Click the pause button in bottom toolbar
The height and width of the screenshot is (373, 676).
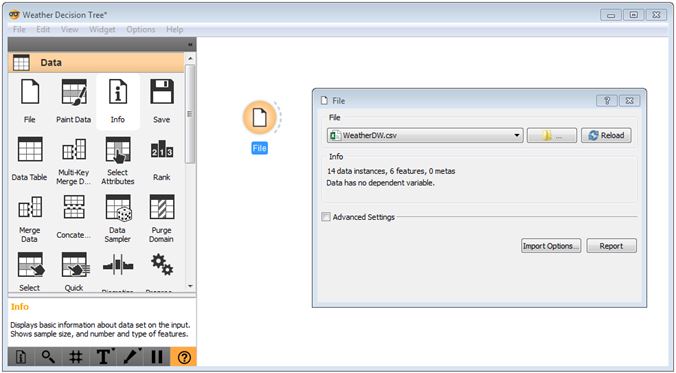pos(157,357)
